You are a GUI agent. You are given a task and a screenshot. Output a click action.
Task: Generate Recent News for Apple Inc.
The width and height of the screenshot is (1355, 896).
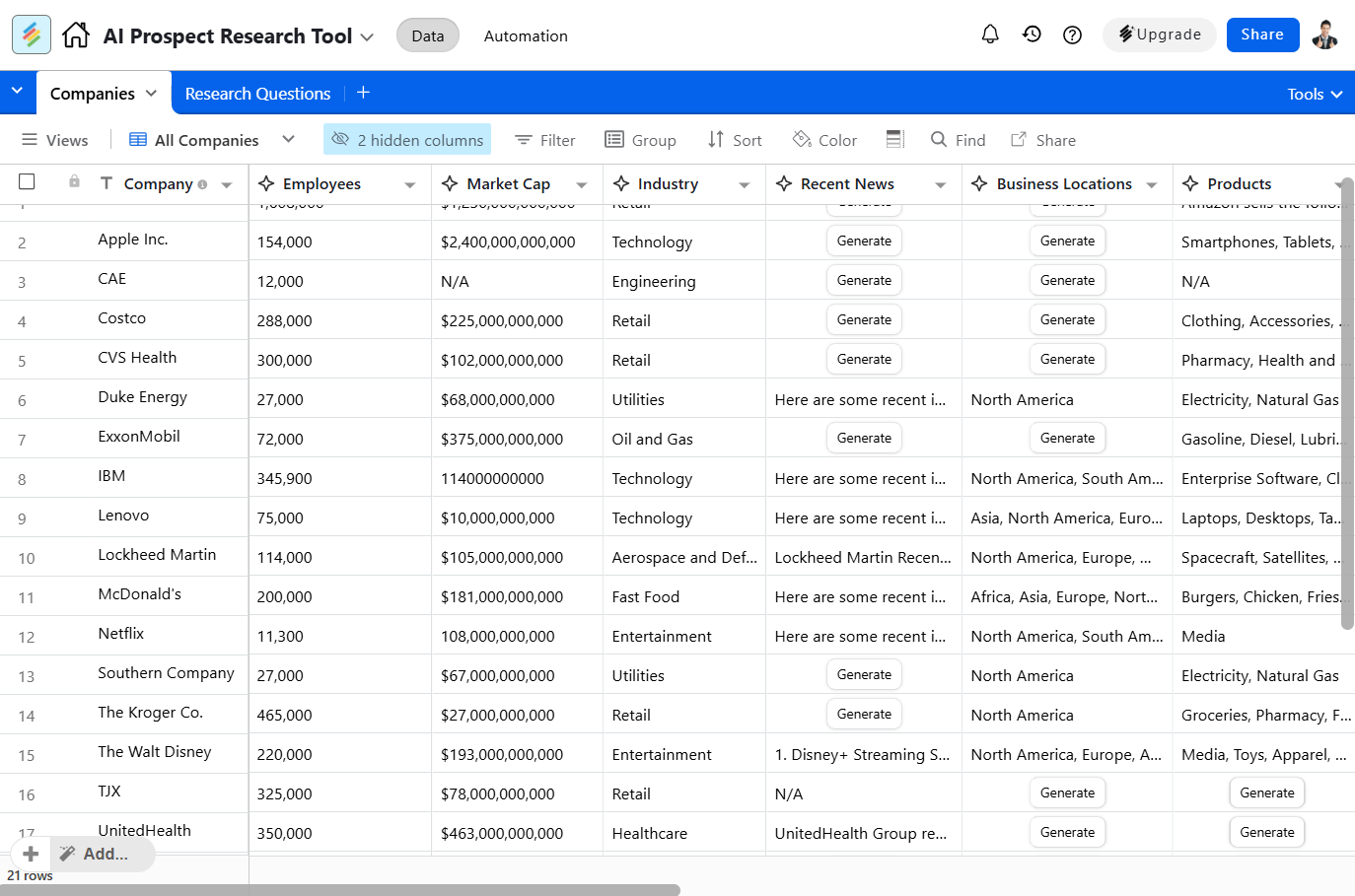[864, 241]
